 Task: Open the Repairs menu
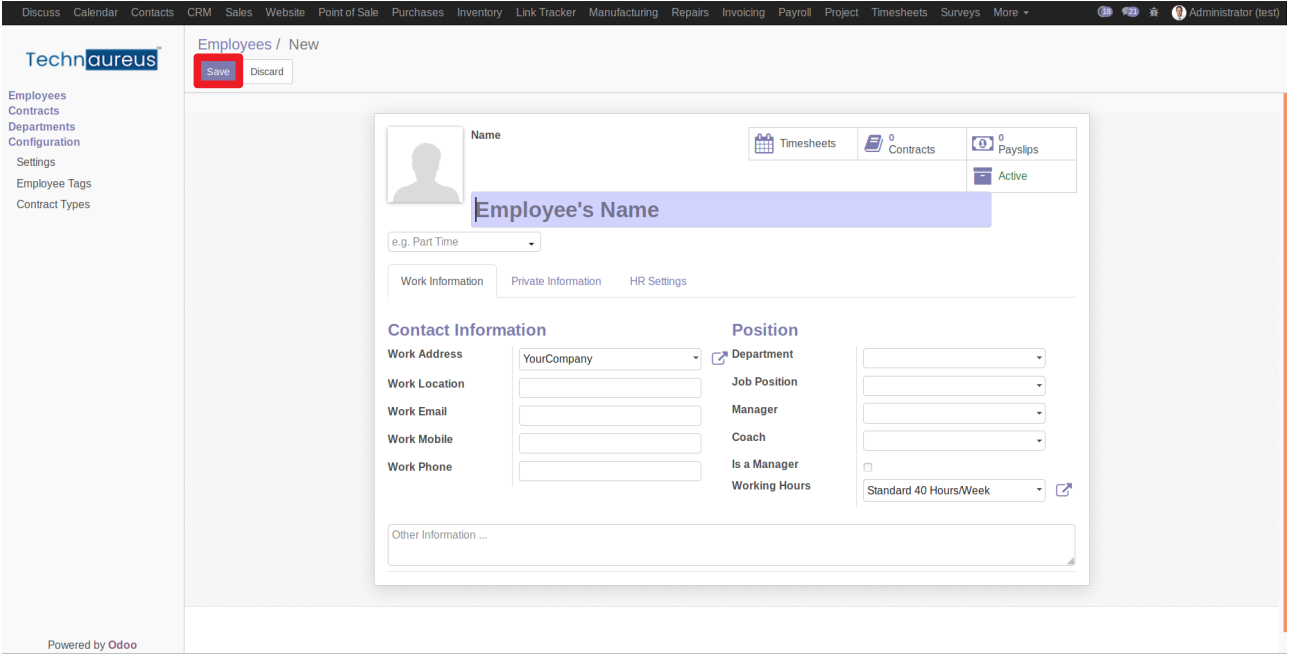point(690,13)
